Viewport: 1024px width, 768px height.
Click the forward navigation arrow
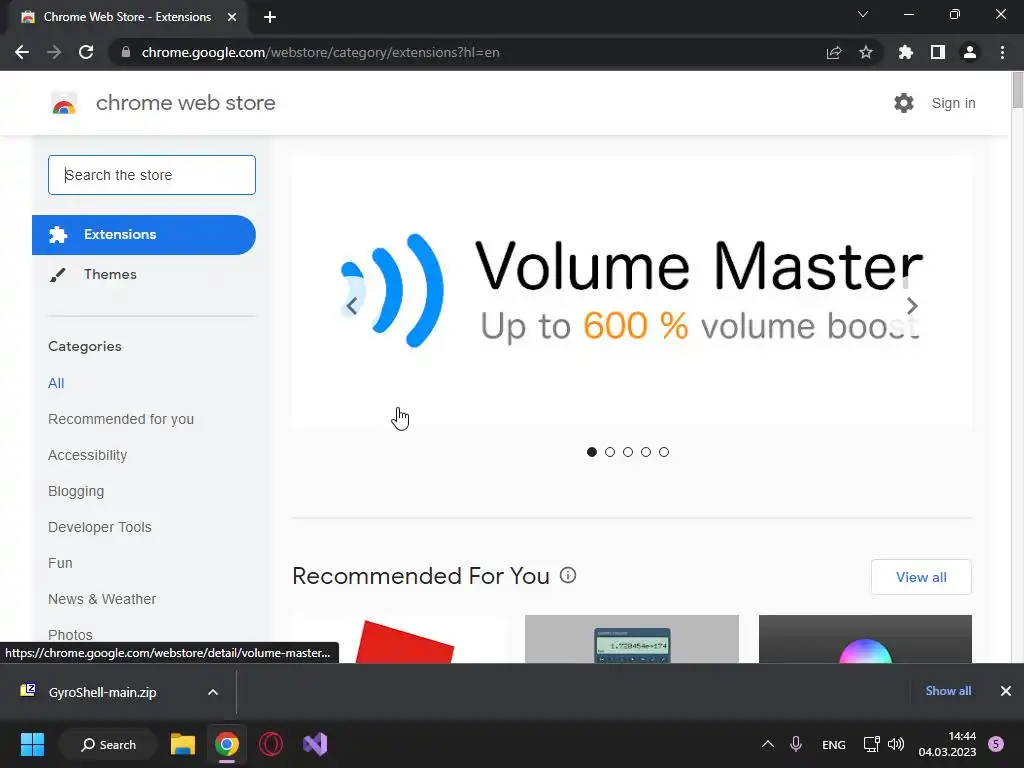(x=54, y=52)
